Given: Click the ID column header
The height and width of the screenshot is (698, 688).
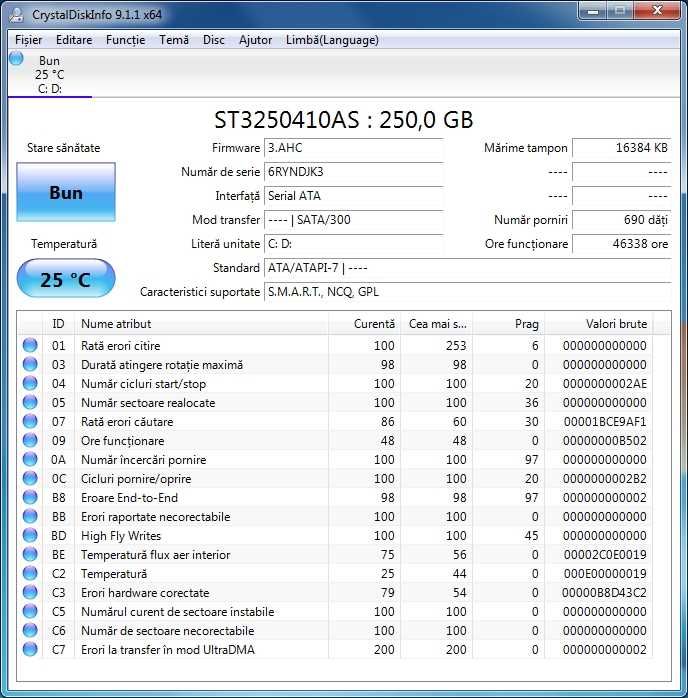Looking at the screenshot, I should [58, 324].
